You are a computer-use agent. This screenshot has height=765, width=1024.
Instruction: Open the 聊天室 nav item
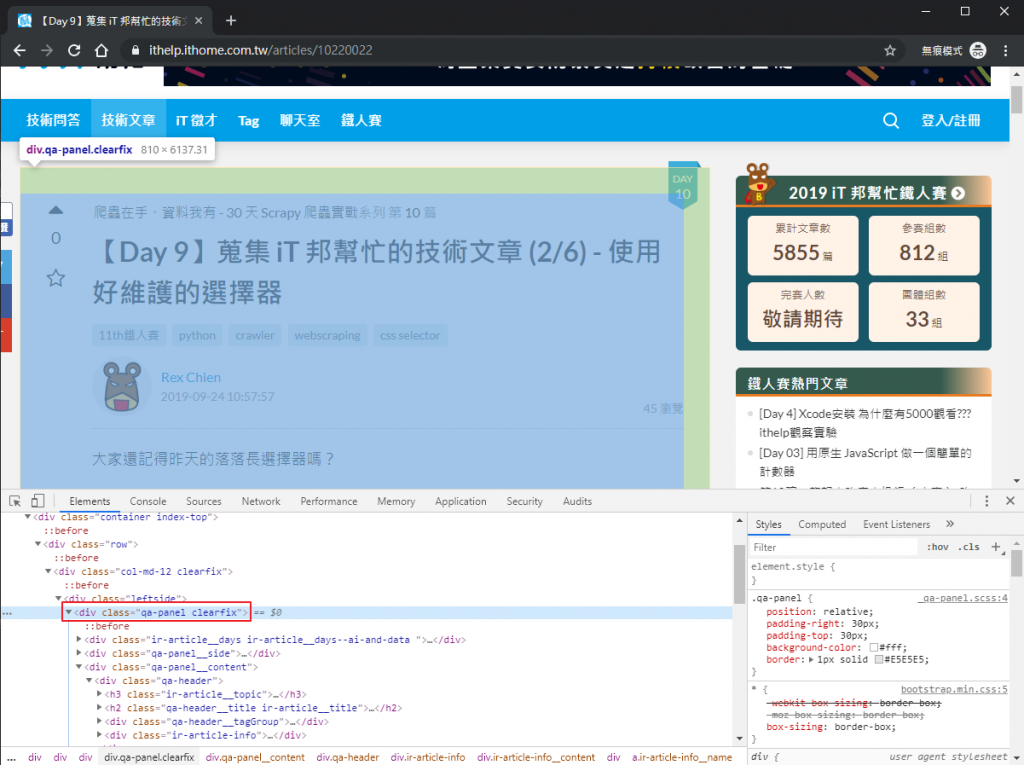coord(300,120)
